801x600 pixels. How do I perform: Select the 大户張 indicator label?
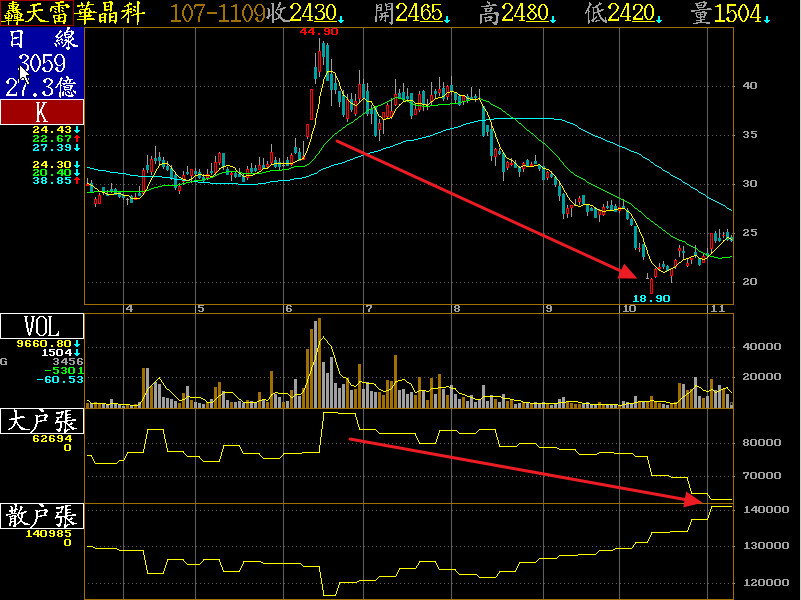pyautogui.click(x=42, y=421)
